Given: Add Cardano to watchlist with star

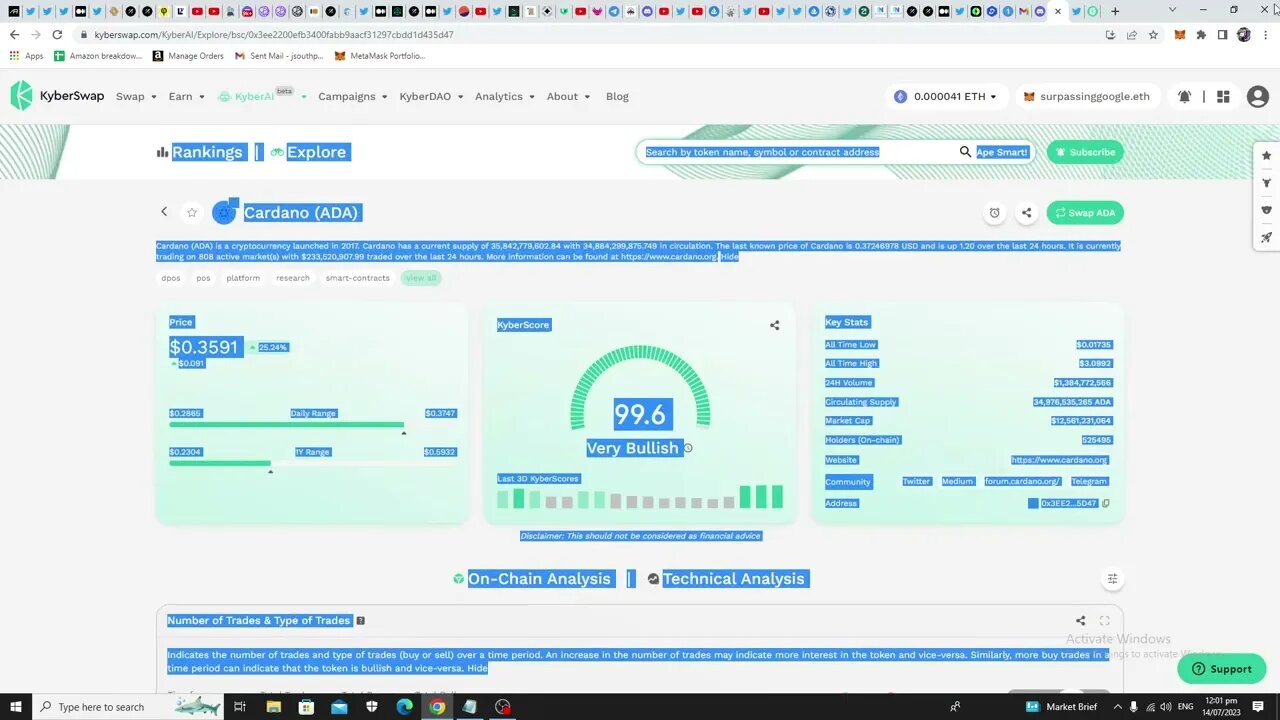Looking at the screenshot, I should click(191, 212).
